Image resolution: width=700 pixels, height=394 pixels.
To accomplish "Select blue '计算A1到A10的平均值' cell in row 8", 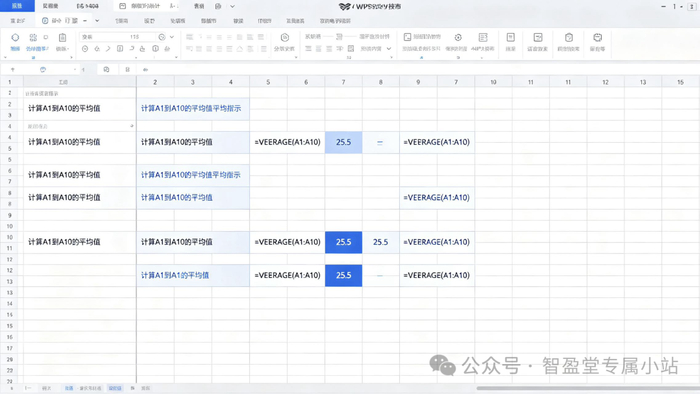I will coord(193,198).
